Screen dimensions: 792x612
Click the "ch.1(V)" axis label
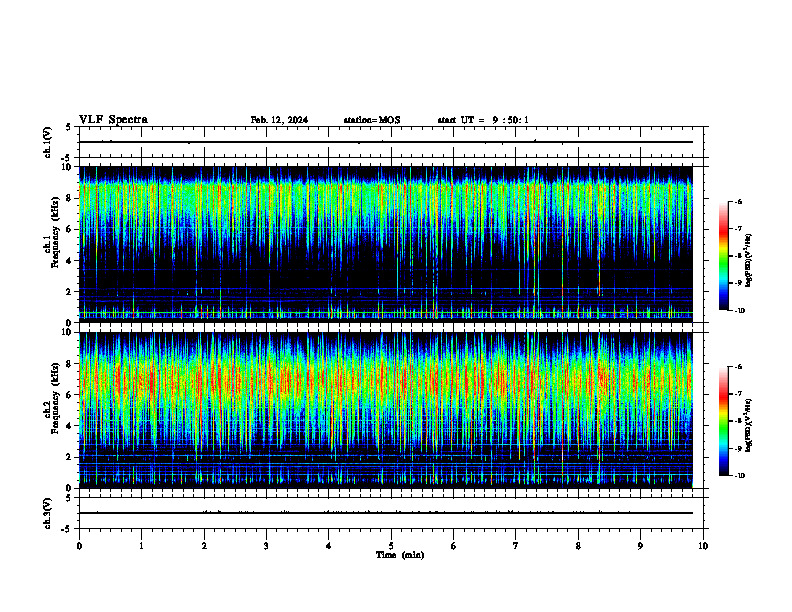coord(47,142)
